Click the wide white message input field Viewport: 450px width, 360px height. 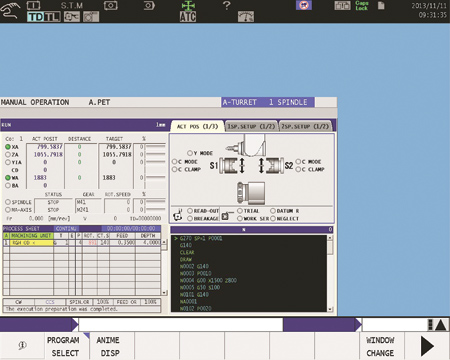(181, 325)
